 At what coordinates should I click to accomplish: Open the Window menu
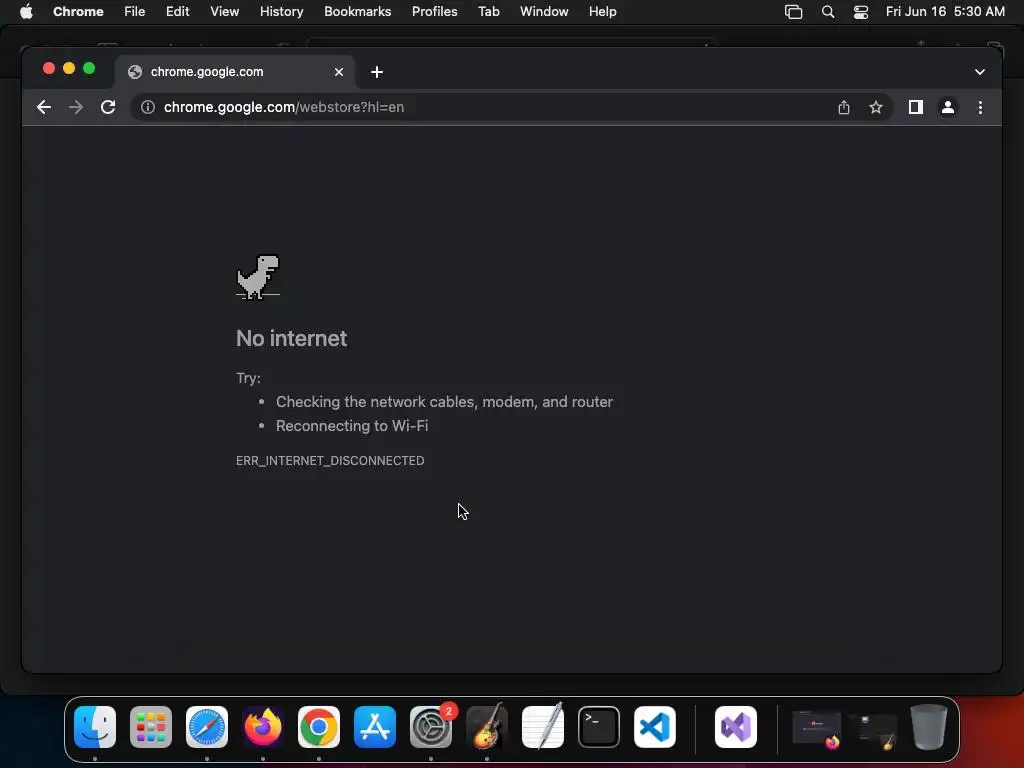tap(544, 12)
